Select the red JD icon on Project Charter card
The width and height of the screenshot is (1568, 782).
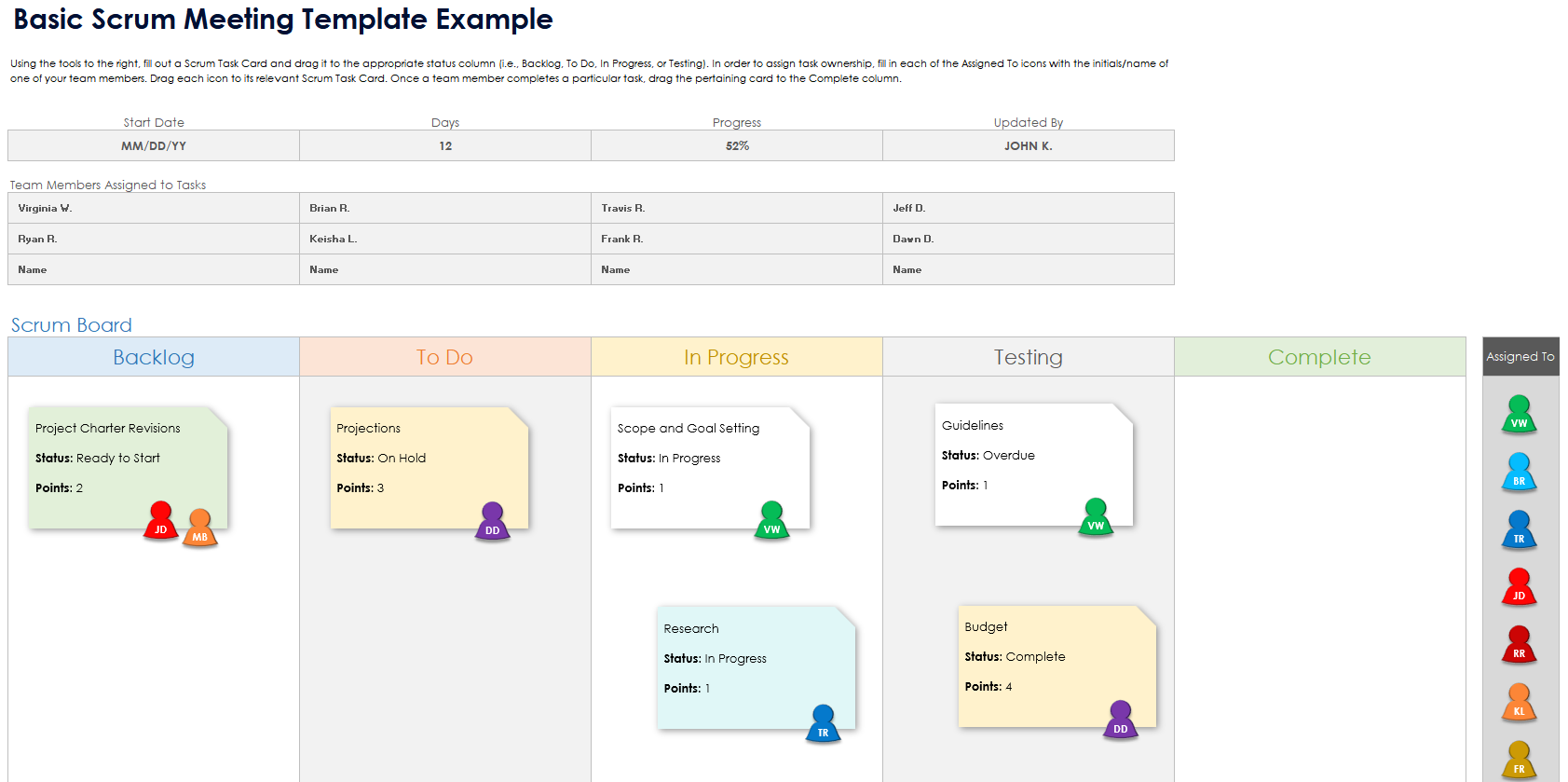coord(160,521)
